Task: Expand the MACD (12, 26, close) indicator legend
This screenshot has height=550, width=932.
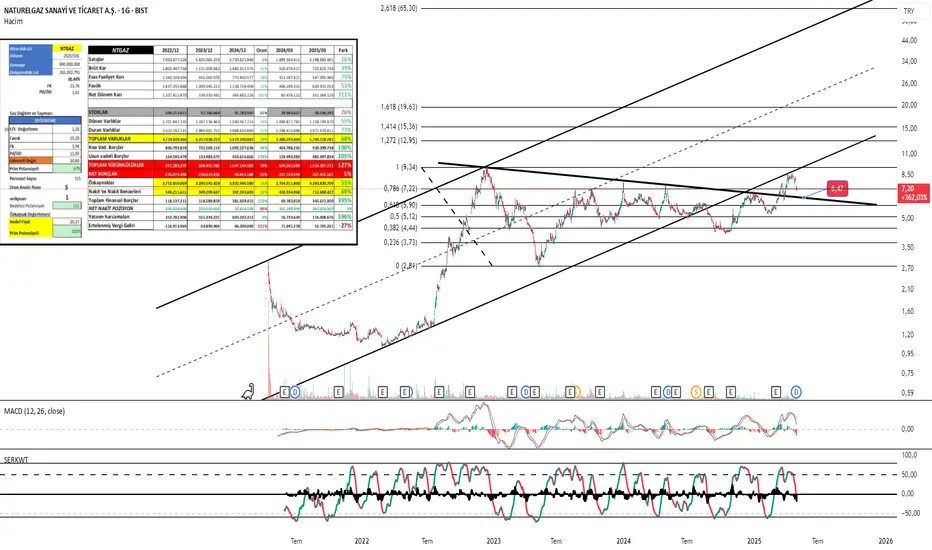Action: pos(34,411)
